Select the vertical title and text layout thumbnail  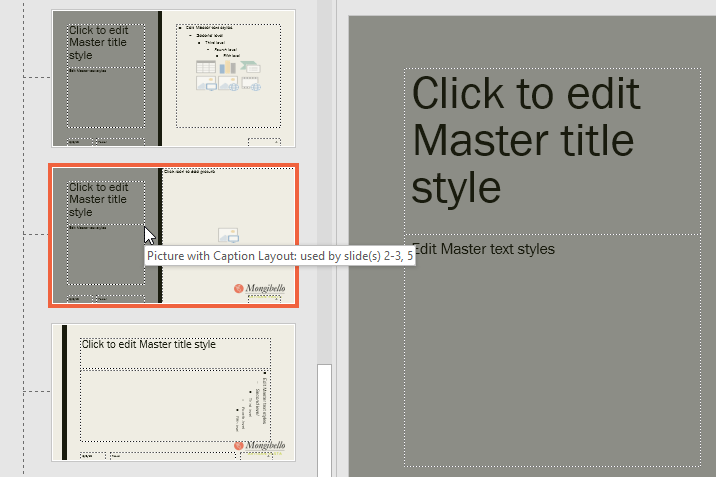[172, 392]
